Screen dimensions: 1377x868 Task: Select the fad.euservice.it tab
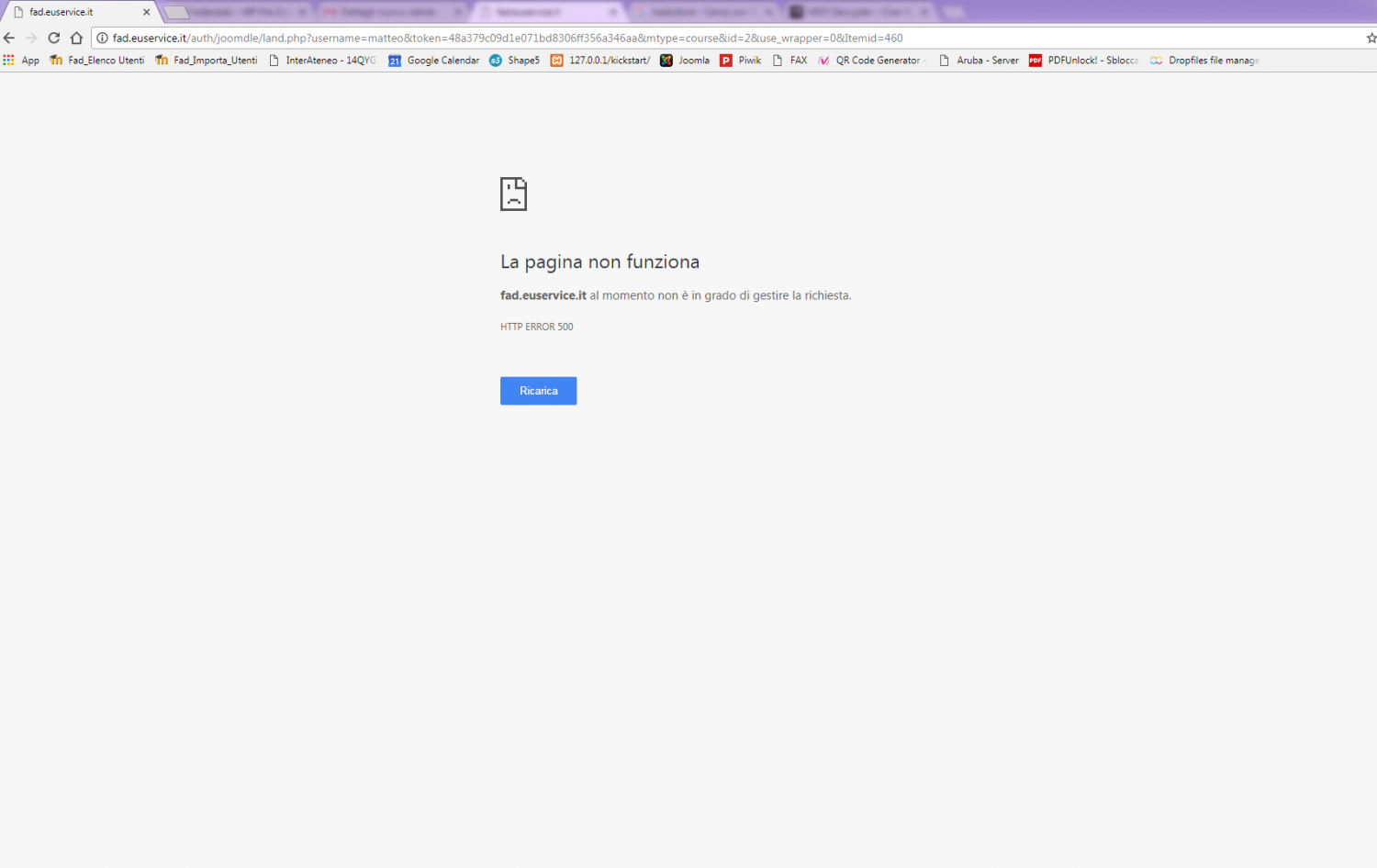coord(73,12)
